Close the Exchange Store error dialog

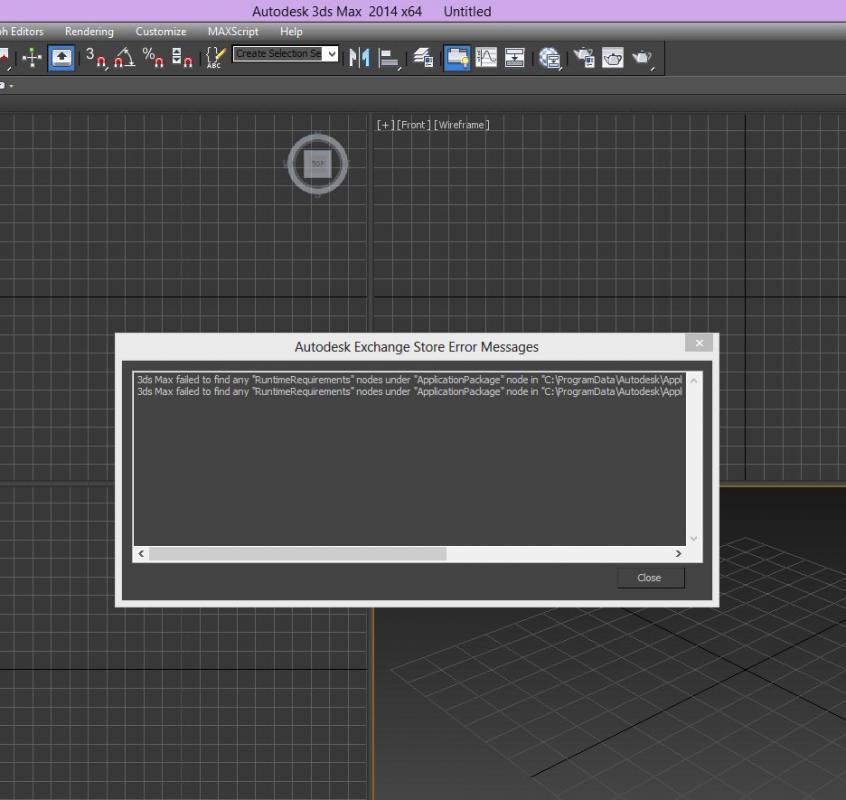pos(650,578)
